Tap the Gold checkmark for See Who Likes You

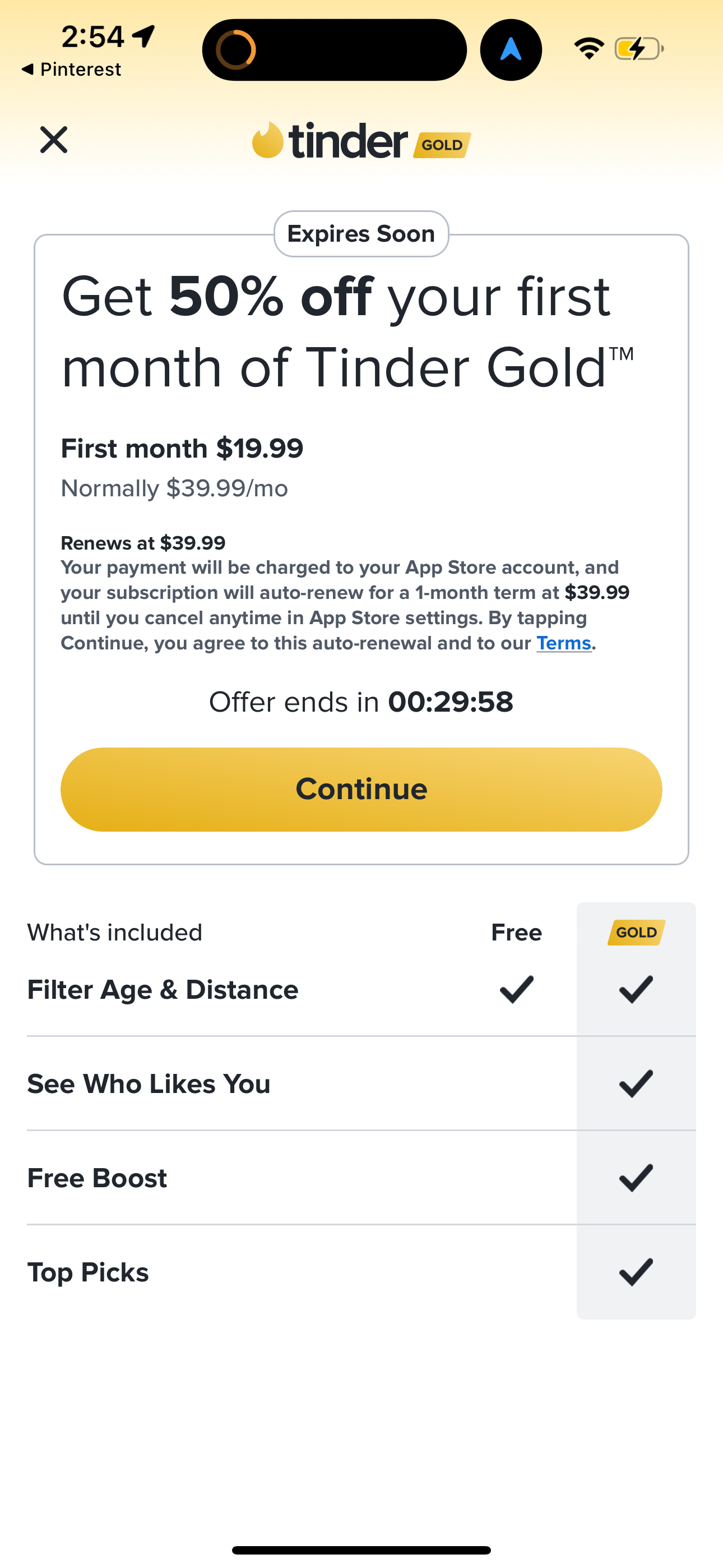636,1083
